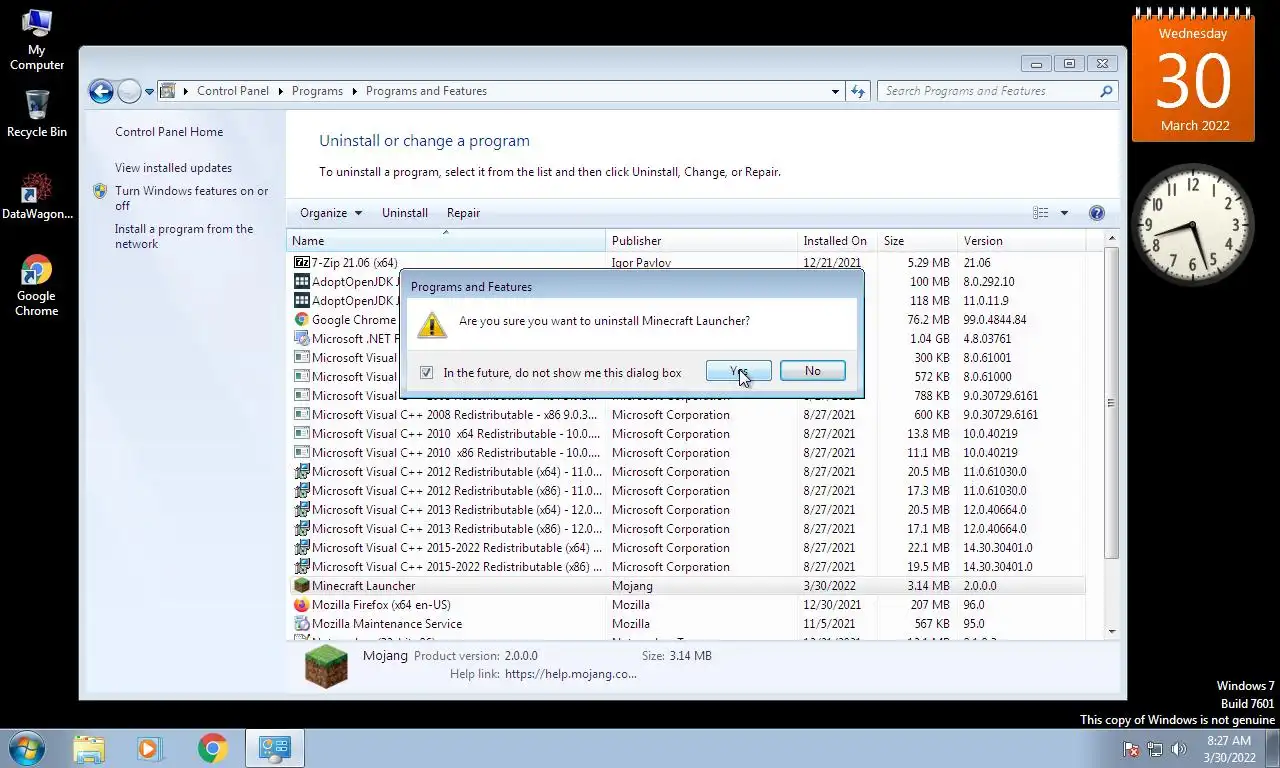Image resolution: width=1280 pixels, height=768 pixels.
Task: Click the Back navigation arrow button
Action: (101, 91)
